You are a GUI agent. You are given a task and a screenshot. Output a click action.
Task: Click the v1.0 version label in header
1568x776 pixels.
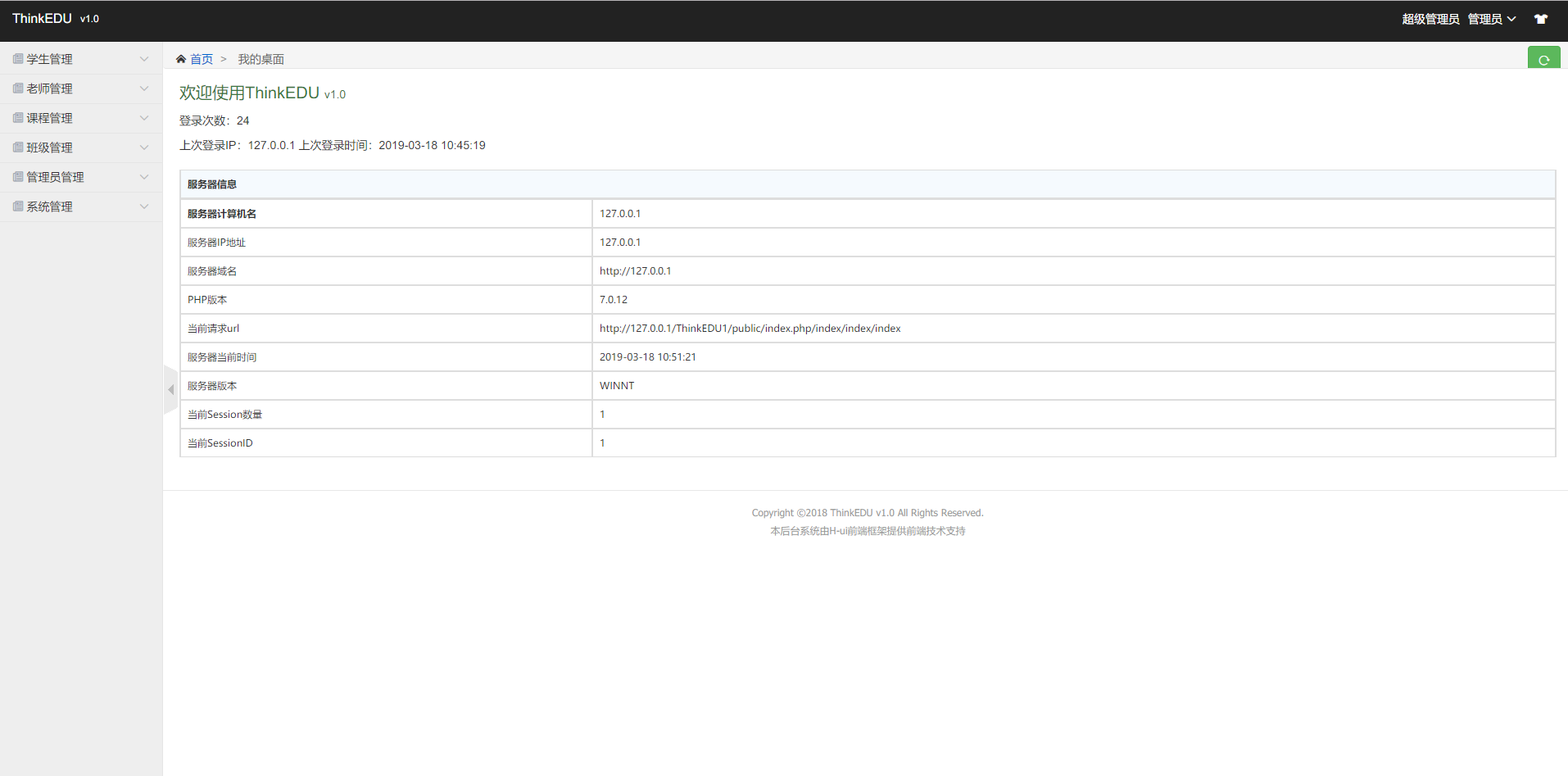[x=89, y=19]
